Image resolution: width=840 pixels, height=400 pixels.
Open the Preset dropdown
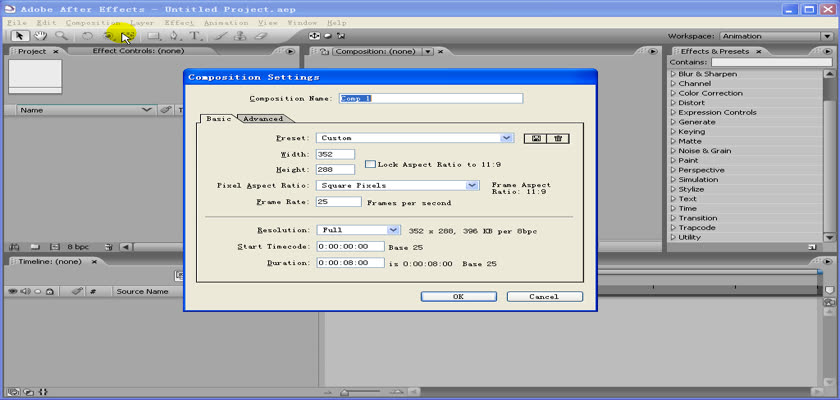[x=506, y=138]
